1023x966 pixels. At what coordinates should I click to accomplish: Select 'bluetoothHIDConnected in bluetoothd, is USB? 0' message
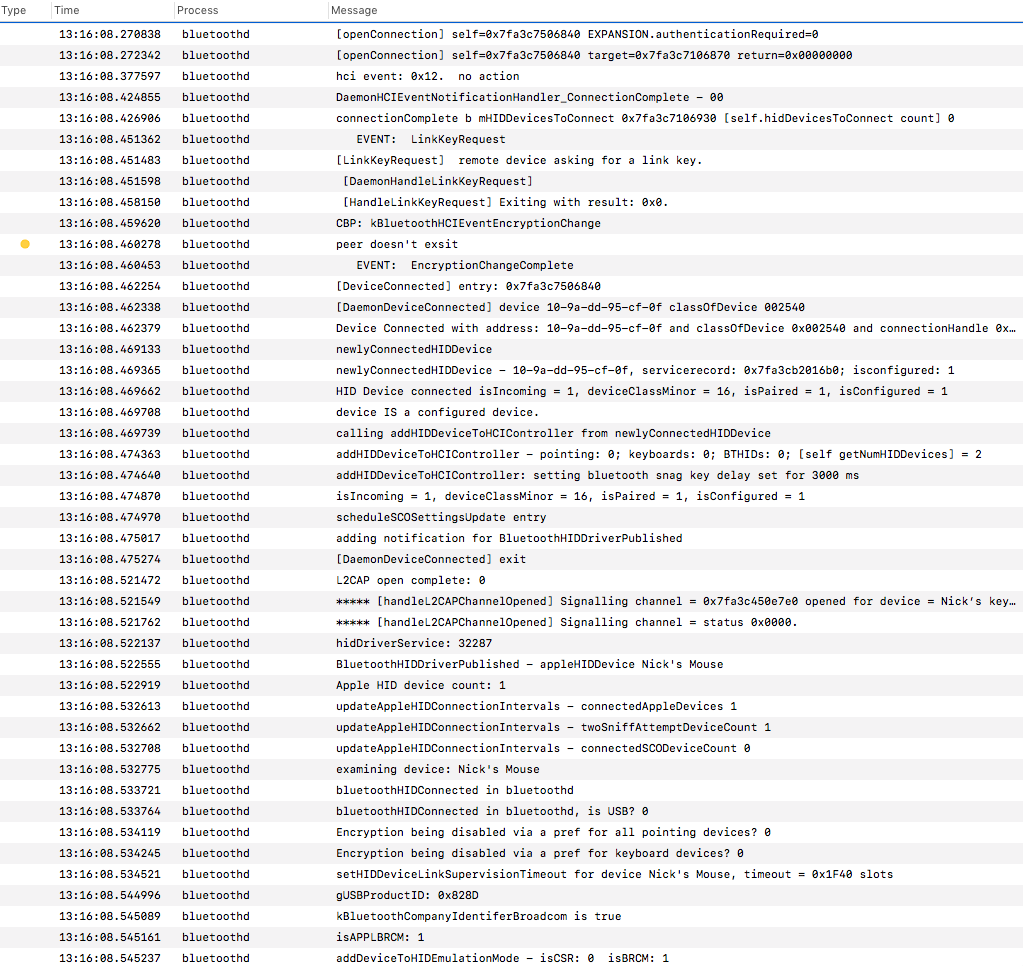pos(492,811)
